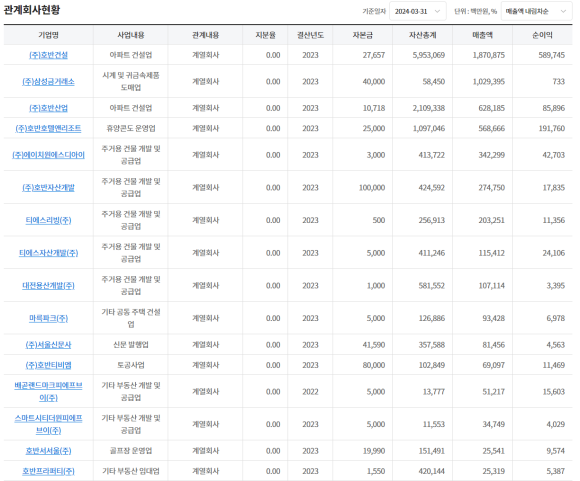The height and width of the screenshot is (481, 580).
Task: Follow the 티에스자산개발(주) link
Action: tap(48, 253)
